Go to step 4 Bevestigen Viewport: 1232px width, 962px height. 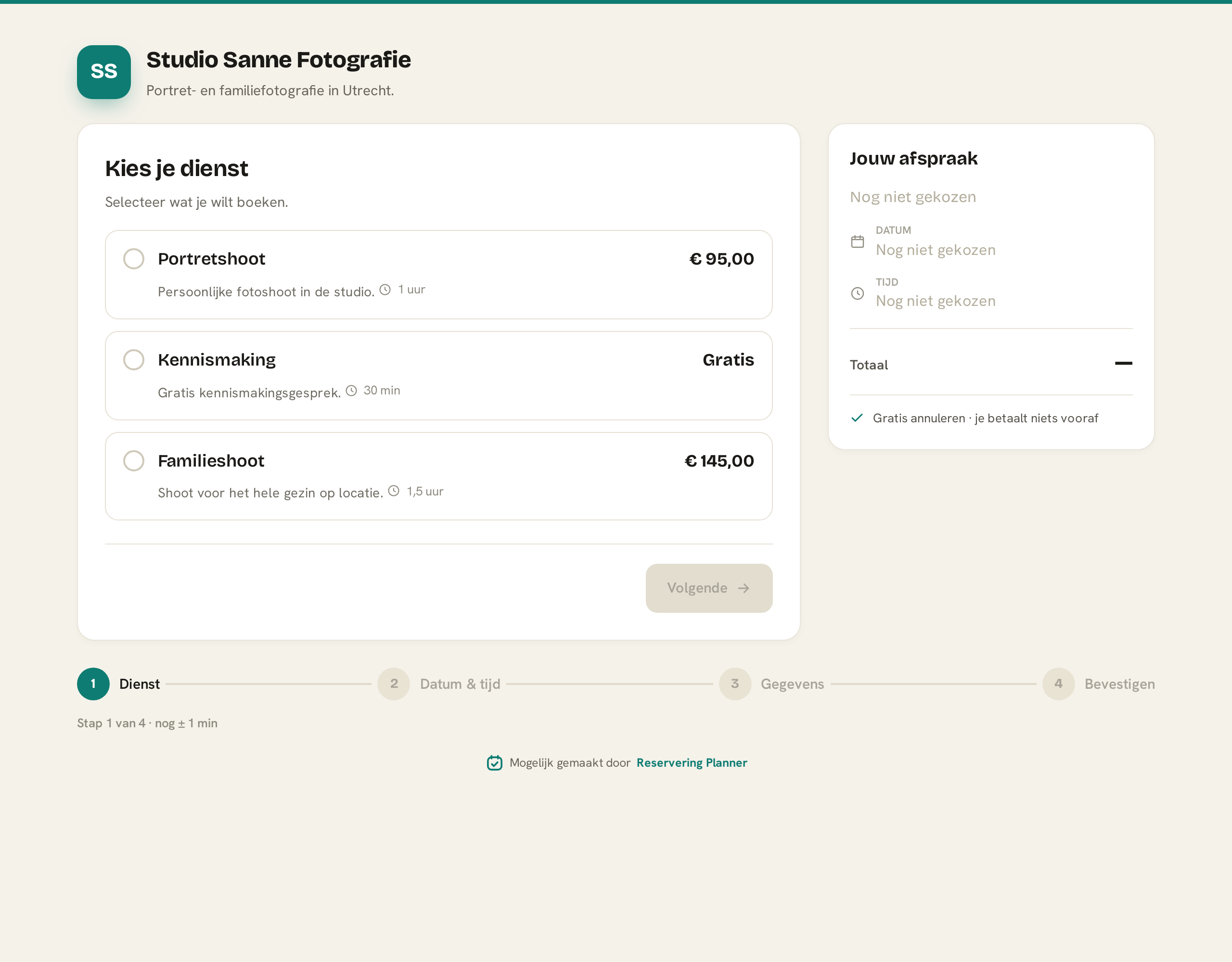(x=1098, y=684)
